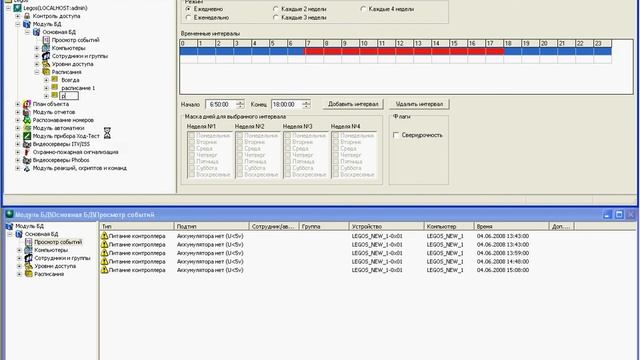
Task: Expand the План объекта node
Action: 18,104
